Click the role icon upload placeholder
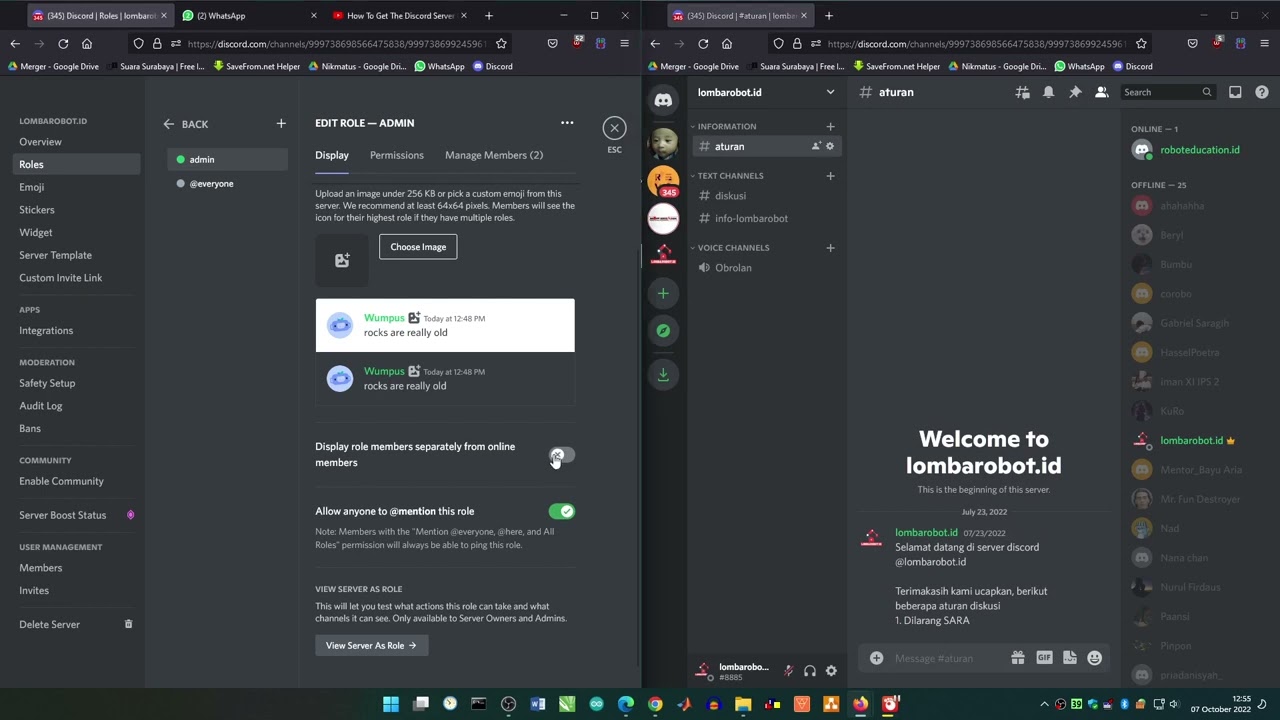Viewport: 1280px width, 720px height. [342, 260]
